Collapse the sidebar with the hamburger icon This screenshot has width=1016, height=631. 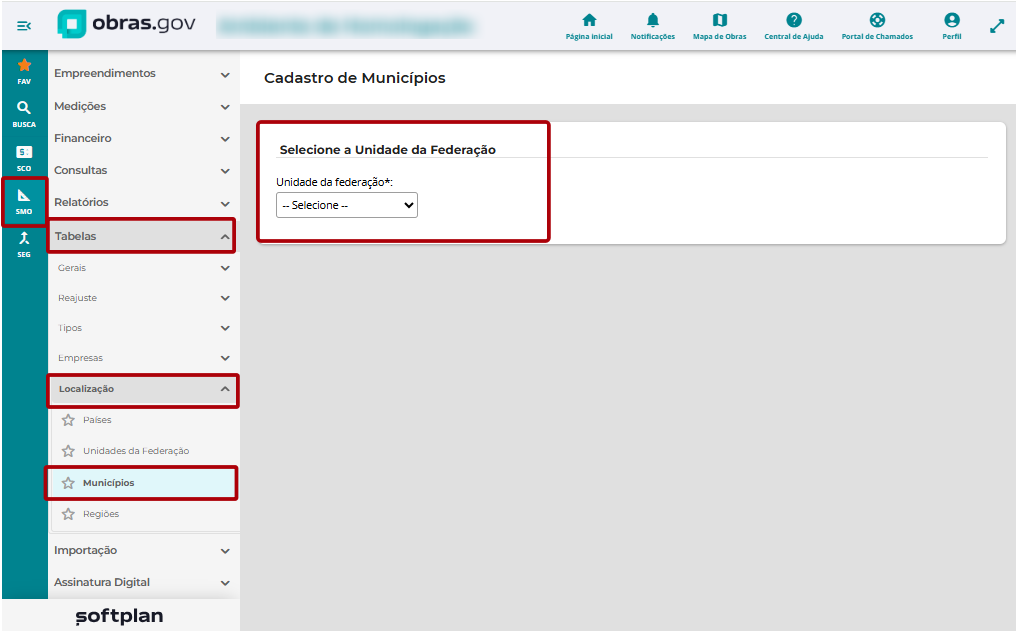(24, 26)
